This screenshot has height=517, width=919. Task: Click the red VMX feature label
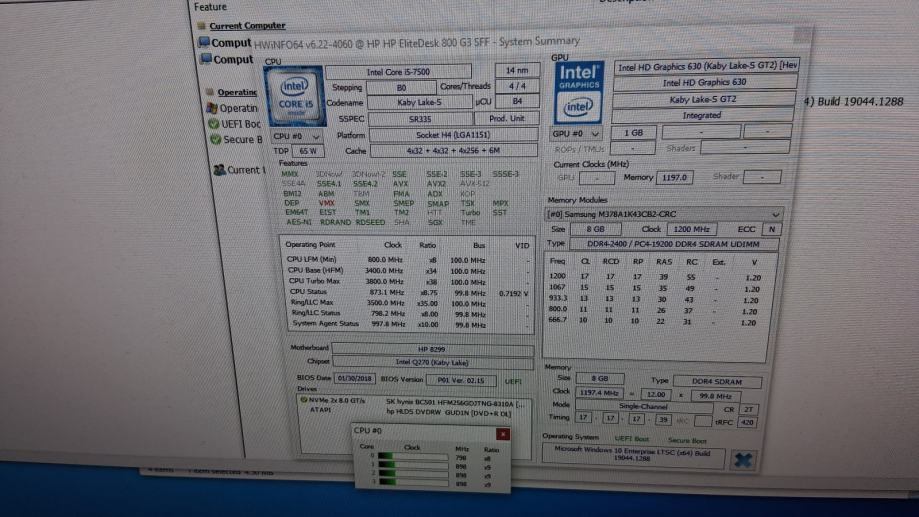[327, 203]
